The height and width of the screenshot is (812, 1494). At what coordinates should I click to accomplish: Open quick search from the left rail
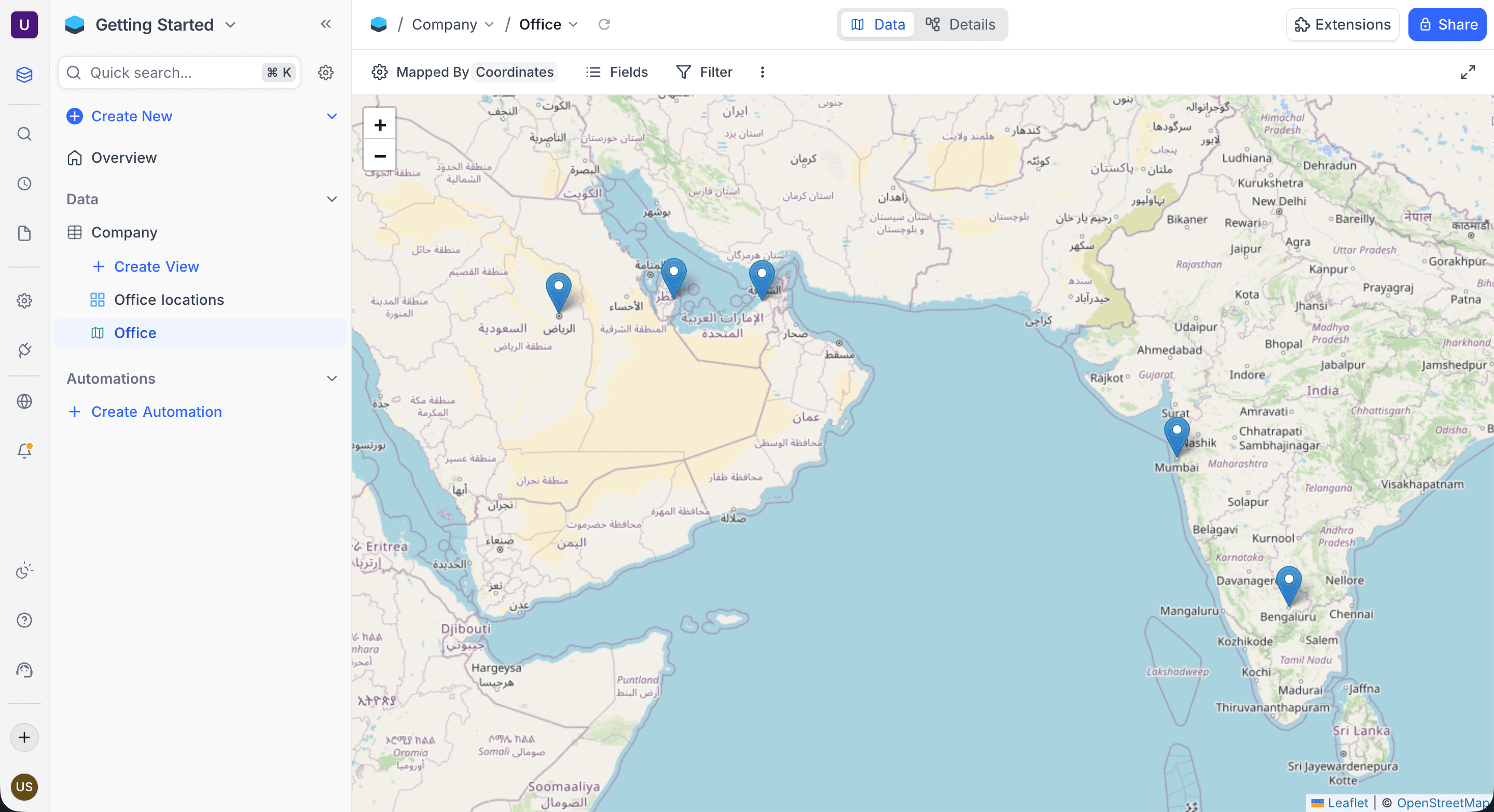tap(24, 134)
